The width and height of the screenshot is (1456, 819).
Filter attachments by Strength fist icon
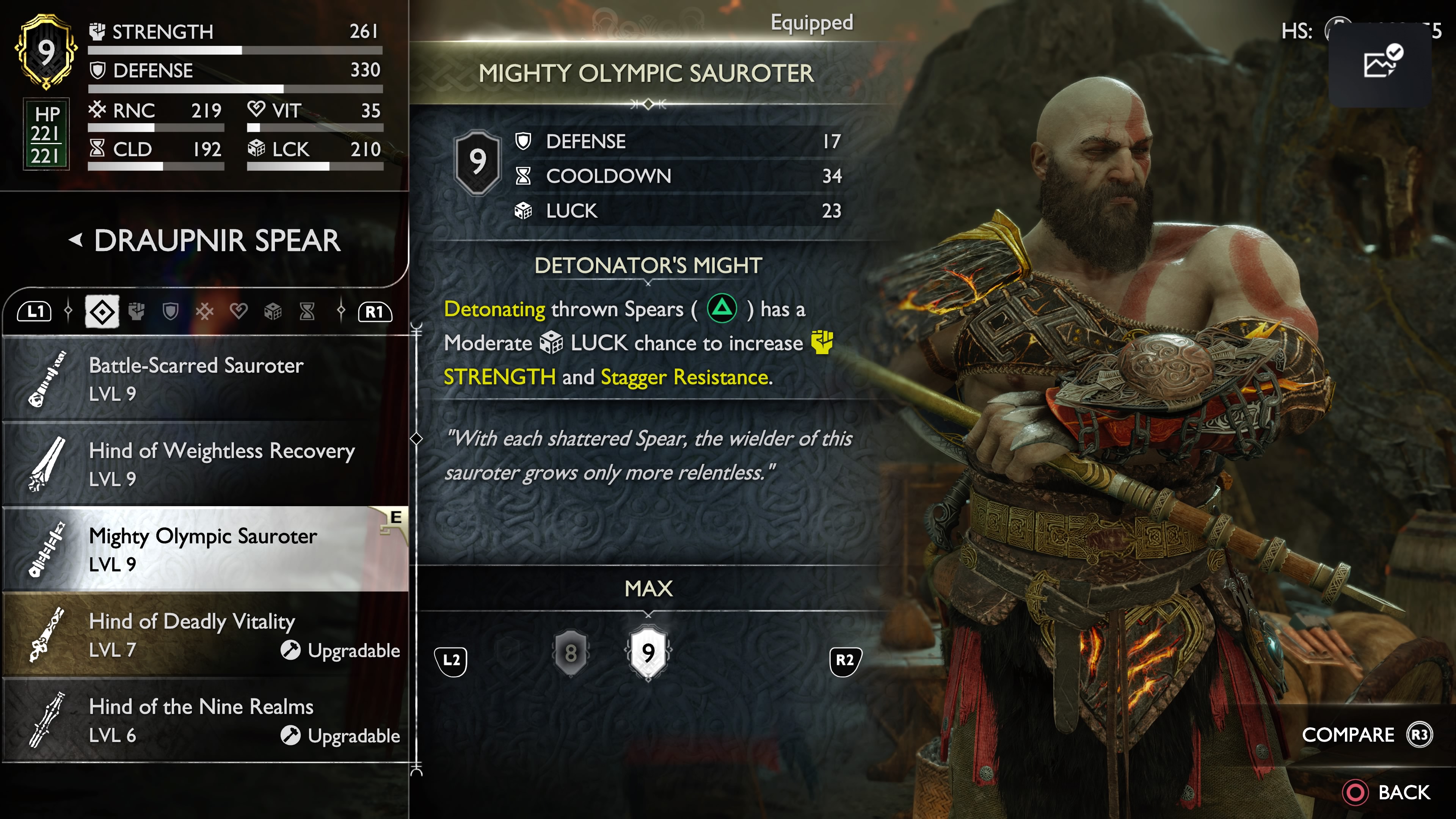tap(136, 311)
